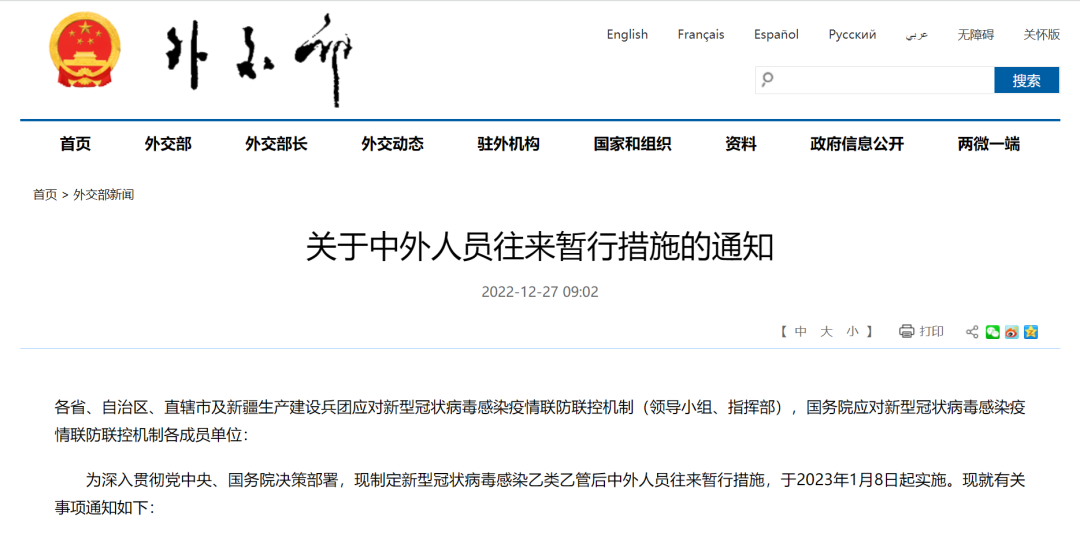The image size is (1080, 540).
Task: Set font size to 小 (small)
Action: (851, 332)
